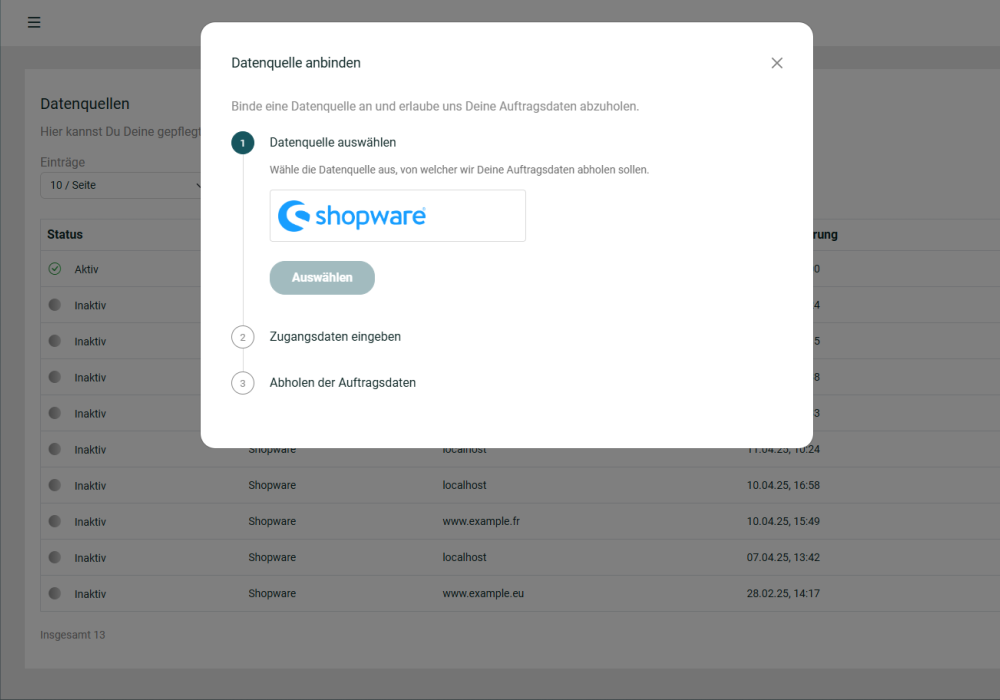Image resolution: width=1000 pixels, height=700 pixels.
Task: Click the "www.example.eu" domain cell
Action: click(483, 594)
